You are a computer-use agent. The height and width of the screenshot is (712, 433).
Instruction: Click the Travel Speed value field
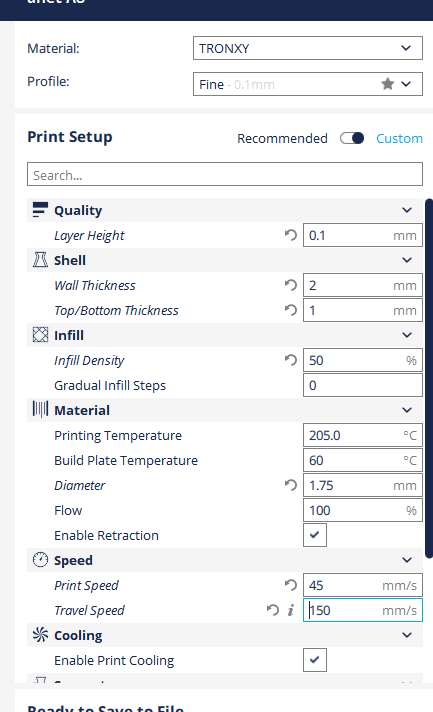point(363,610)
